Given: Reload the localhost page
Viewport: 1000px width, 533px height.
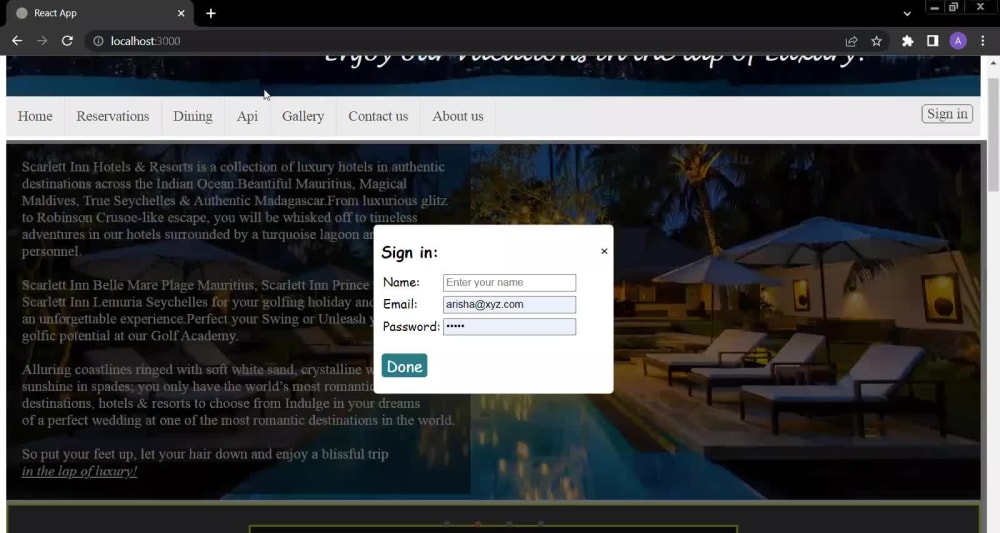Looking at the screenshot, I should coord(67,41).
